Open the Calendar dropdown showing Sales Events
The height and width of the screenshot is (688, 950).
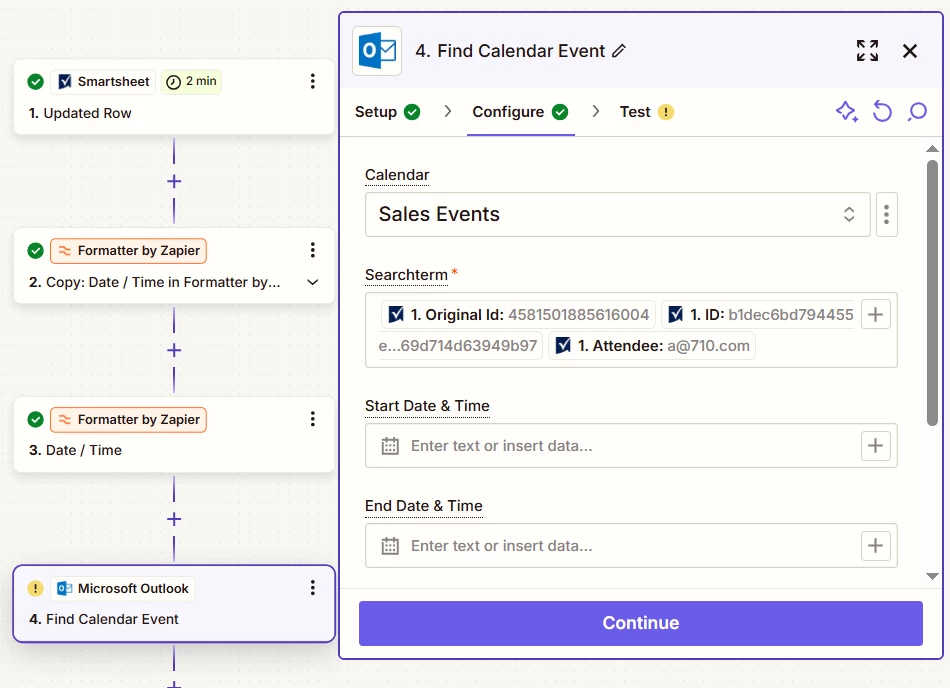[617, 214]
